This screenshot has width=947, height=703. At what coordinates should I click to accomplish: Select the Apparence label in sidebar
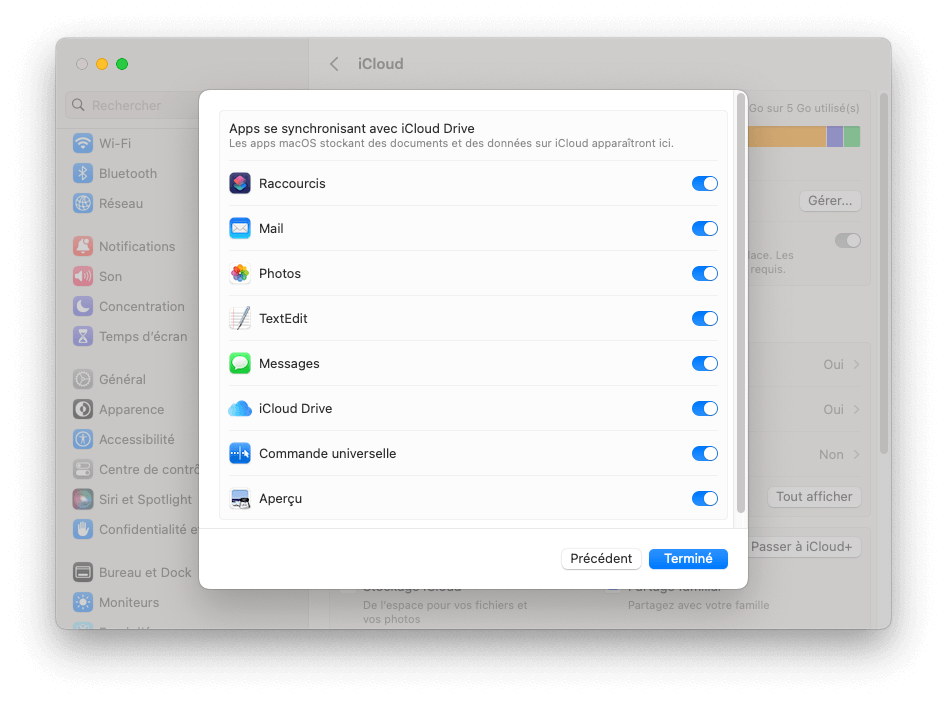tap(132, 409)
